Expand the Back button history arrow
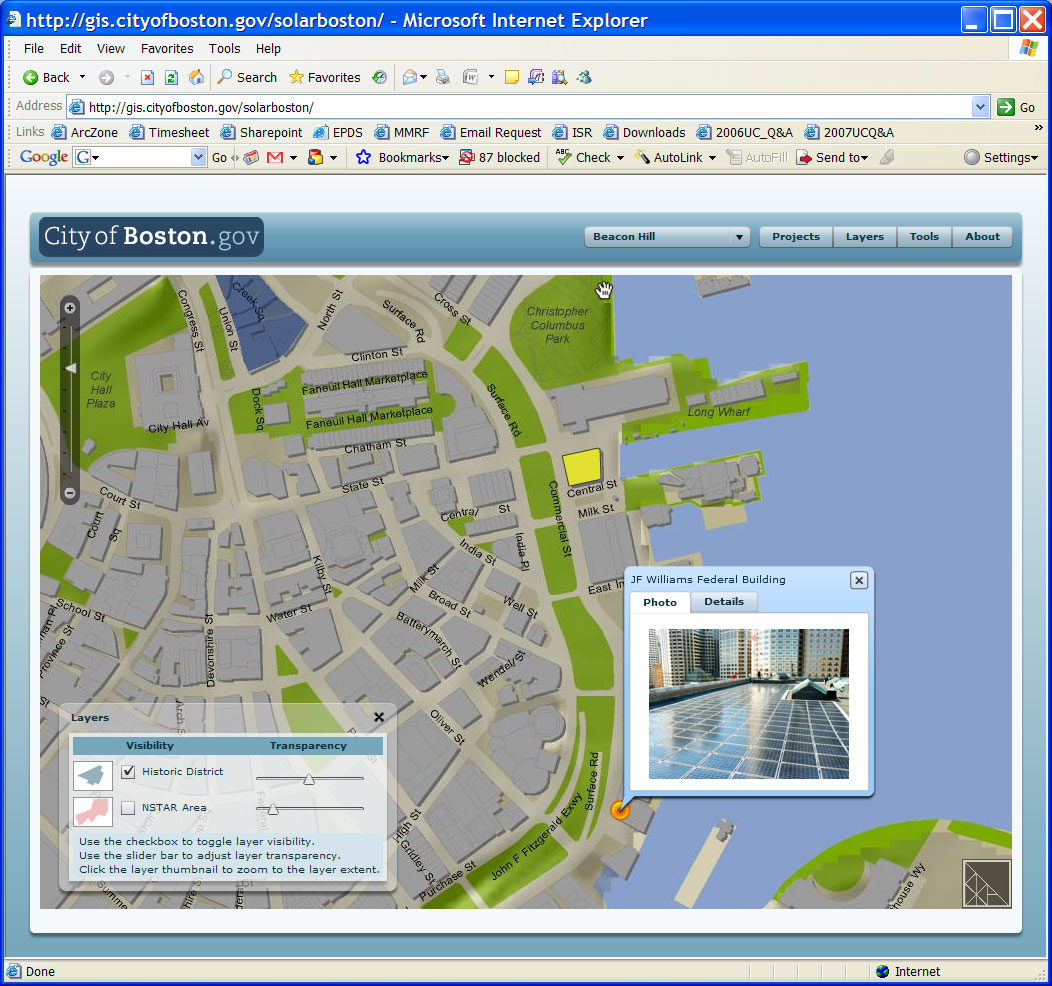The width and height of the screenshot is (1052, 986). [x=83, y=77]
